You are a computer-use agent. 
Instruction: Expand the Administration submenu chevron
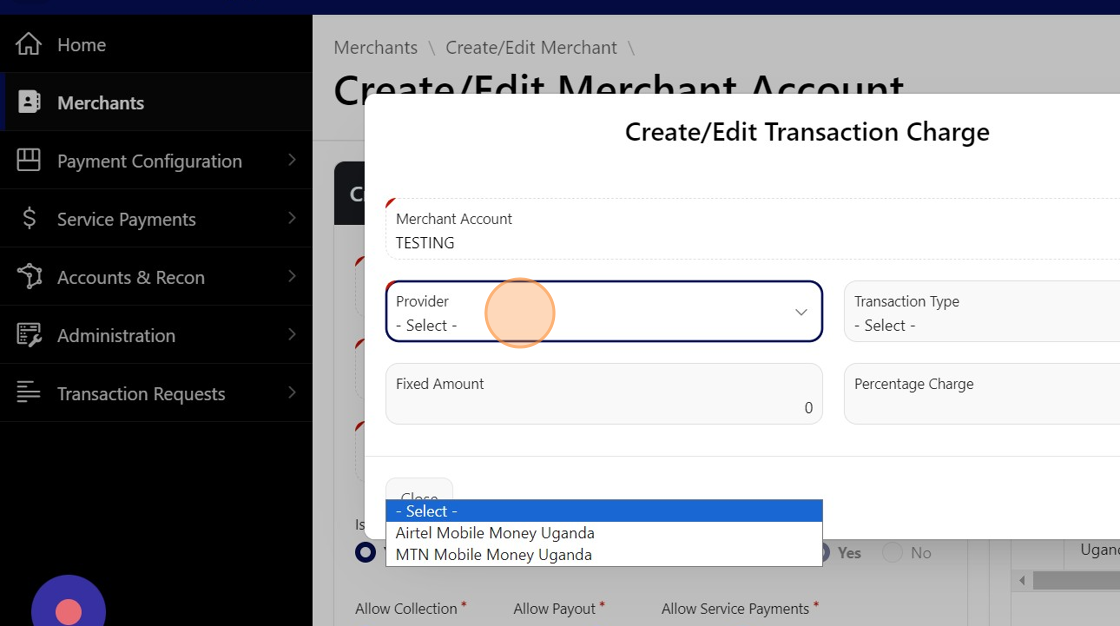point(292,334)
